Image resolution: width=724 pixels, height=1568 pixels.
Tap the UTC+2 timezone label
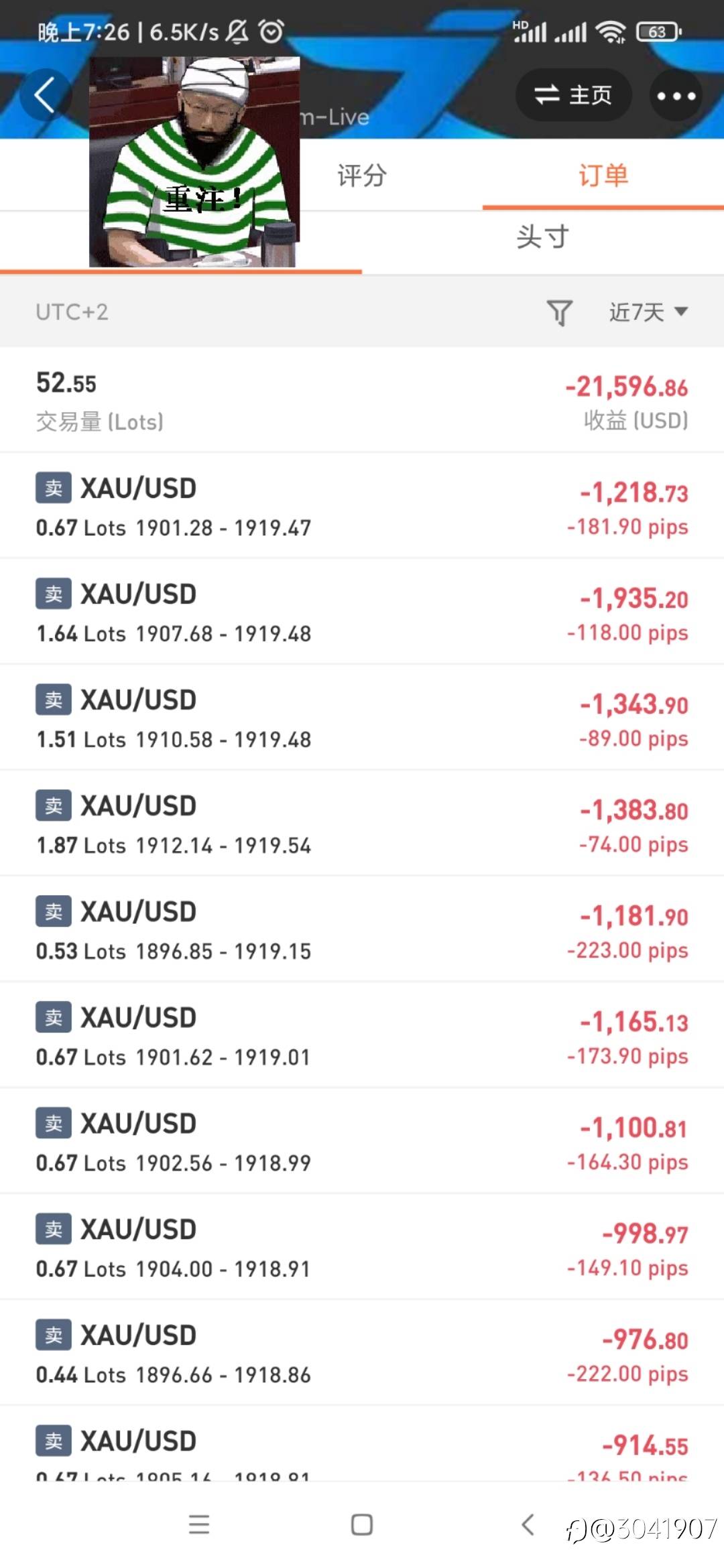[x=72, y=312]
